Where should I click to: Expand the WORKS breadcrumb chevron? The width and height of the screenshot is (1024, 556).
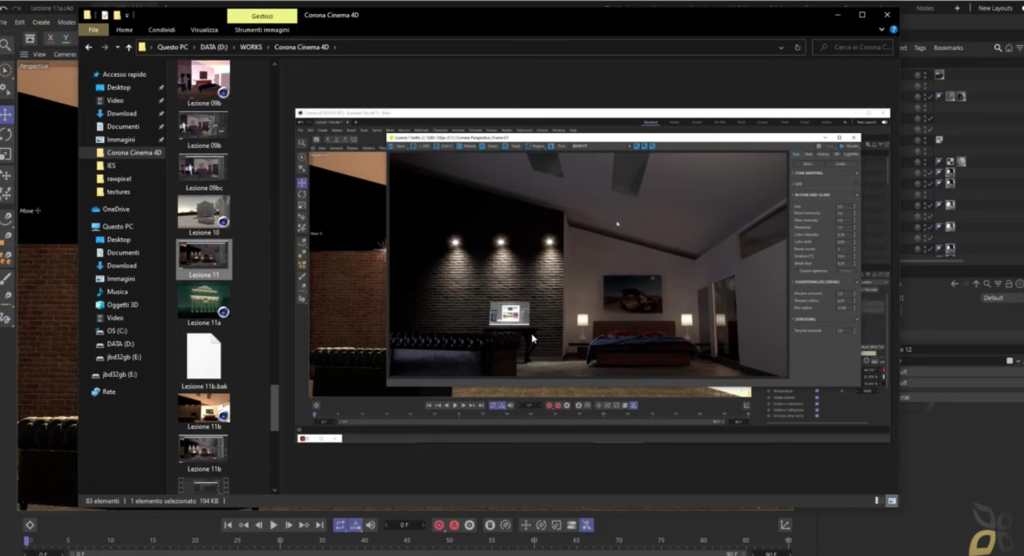click(x=268, y=47)
